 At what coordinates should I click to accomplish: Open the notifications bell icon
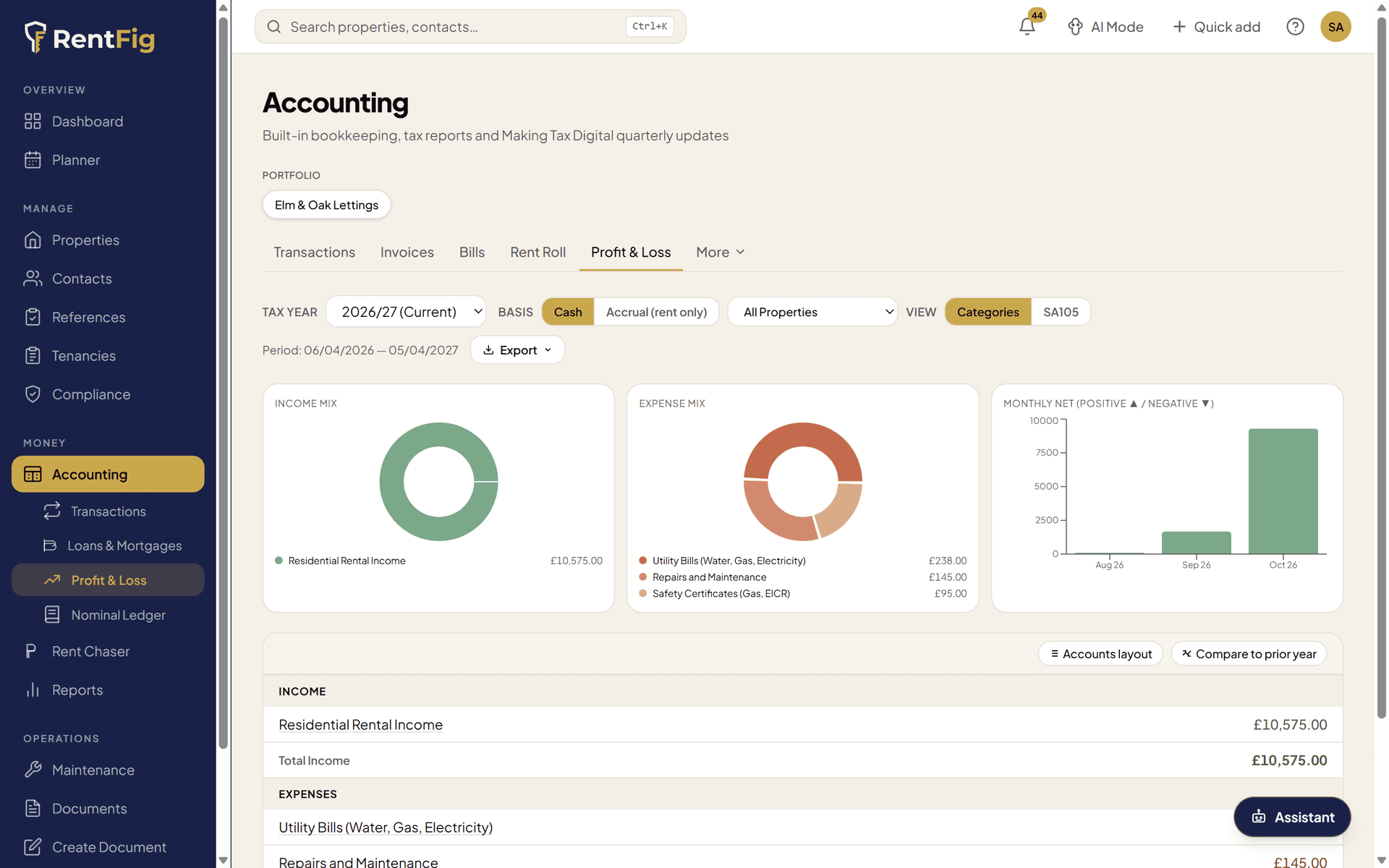point(1027,27)
